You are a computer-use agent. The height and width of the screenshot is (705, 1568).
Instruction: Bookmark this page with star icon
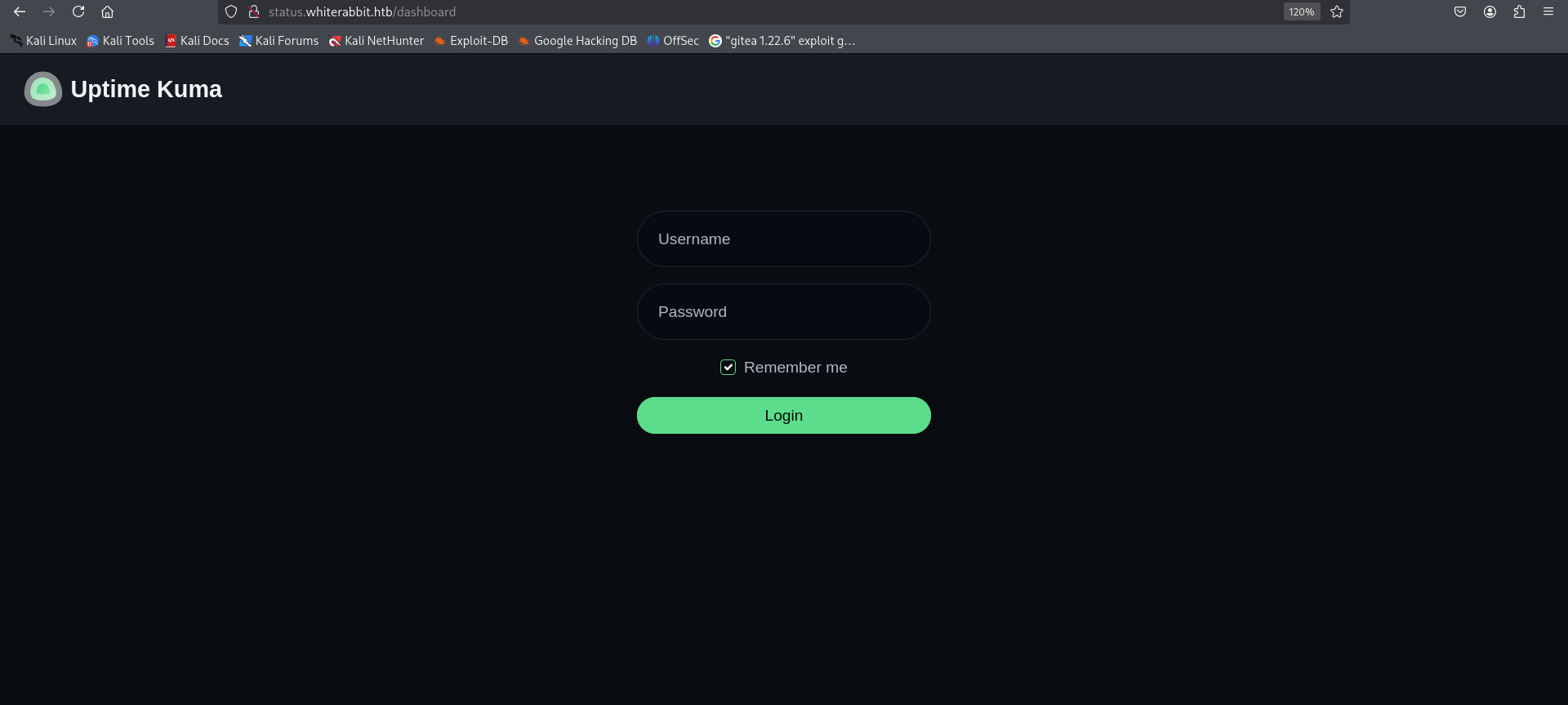coord(1337,11)
